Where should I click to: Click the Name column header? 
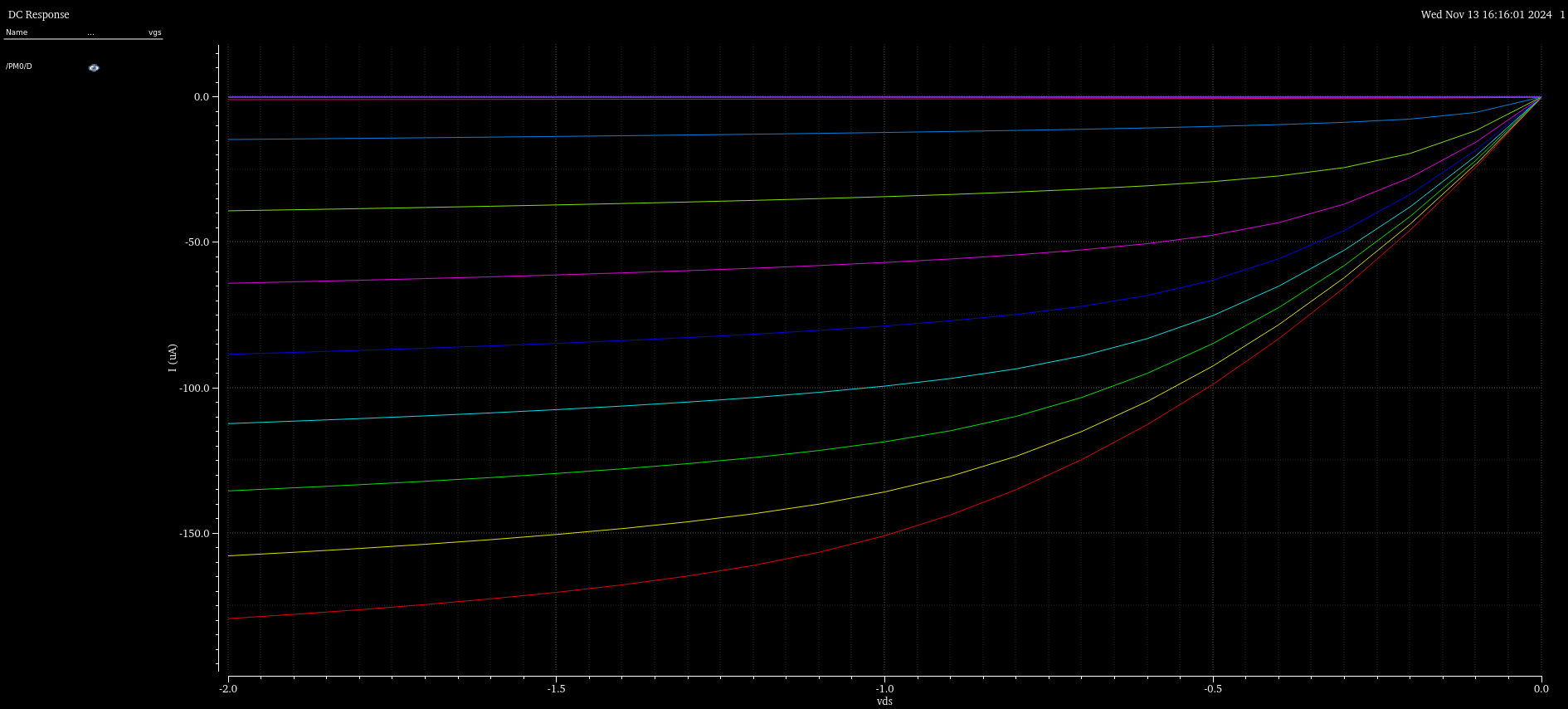(17, 32)
